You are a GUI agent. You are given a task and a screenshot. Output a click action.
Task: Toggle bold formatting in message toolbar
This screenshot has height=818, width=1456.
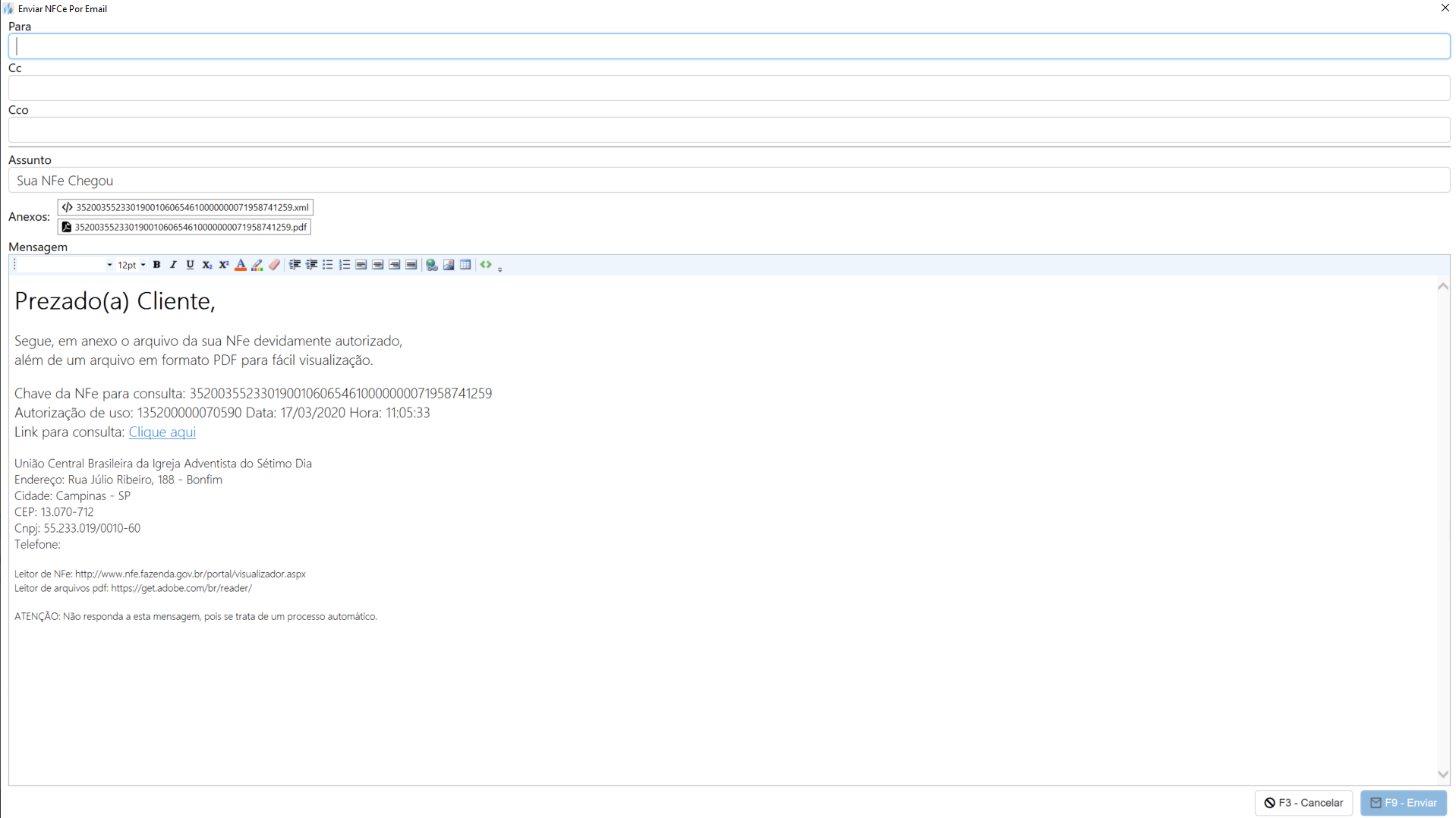(x=156, y=265)
